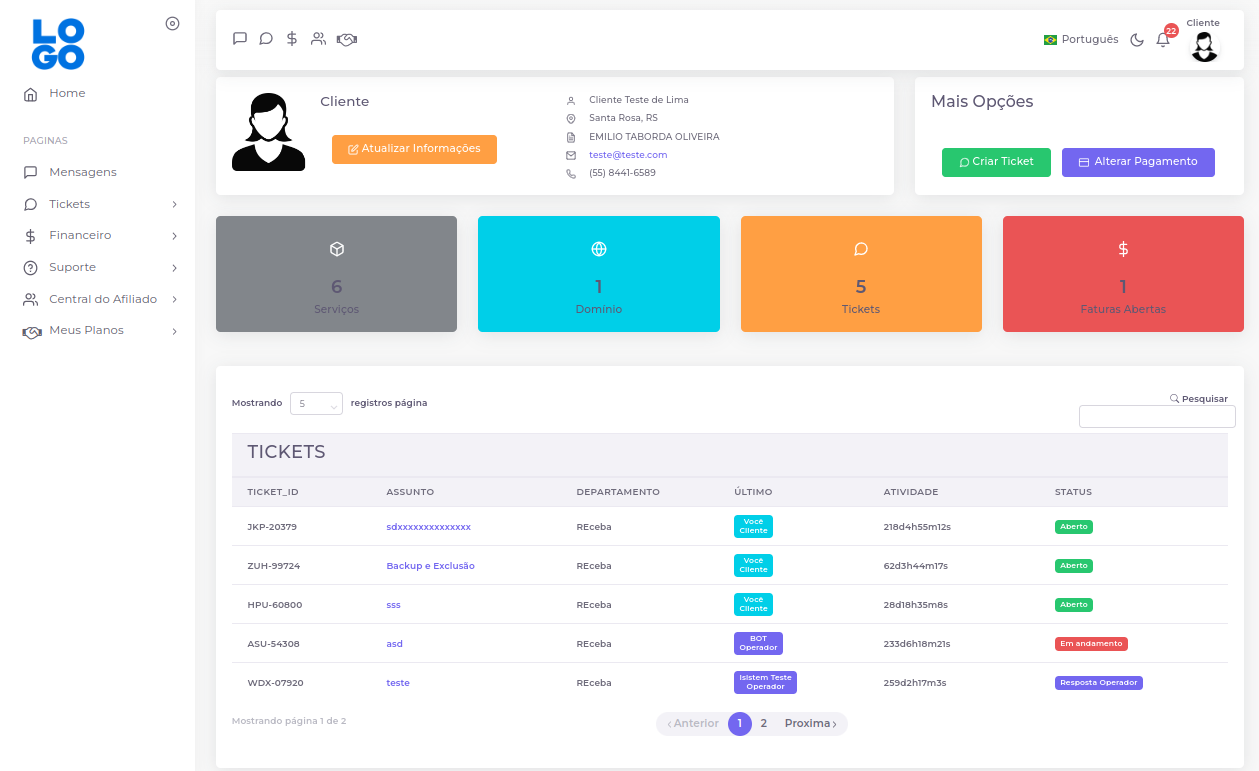Click the Criar Ticket button
The height and width of the screenshot is (771, 1259).
point(996,162)
